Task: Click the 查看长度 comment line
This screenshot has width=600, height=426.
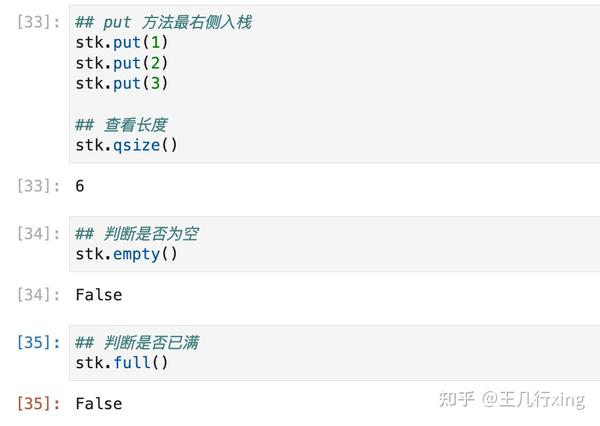Action: tap(121, 125)
